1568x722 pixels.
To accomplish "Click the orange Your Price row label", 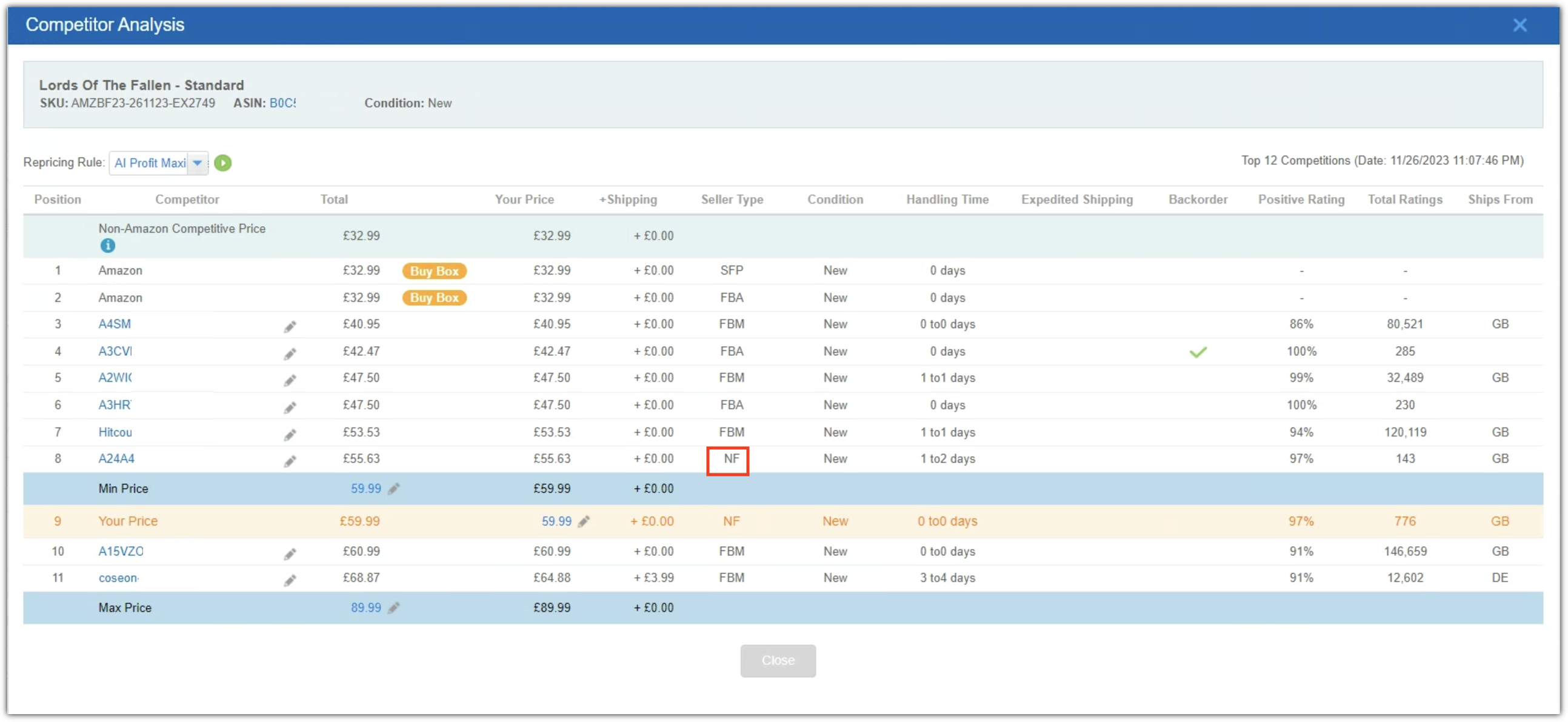I will pos(128,521).
